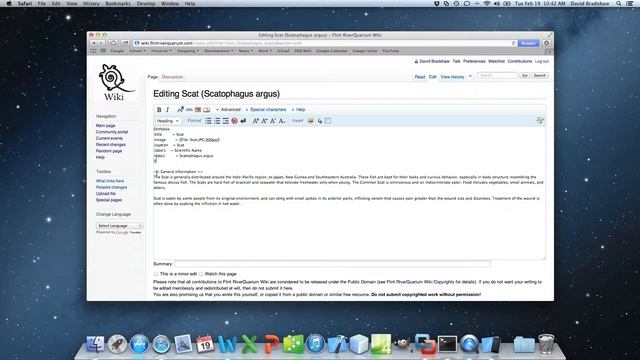The image size is (640, 360).
Task: Switch to Discussion tab
Action: click(172, 77)
